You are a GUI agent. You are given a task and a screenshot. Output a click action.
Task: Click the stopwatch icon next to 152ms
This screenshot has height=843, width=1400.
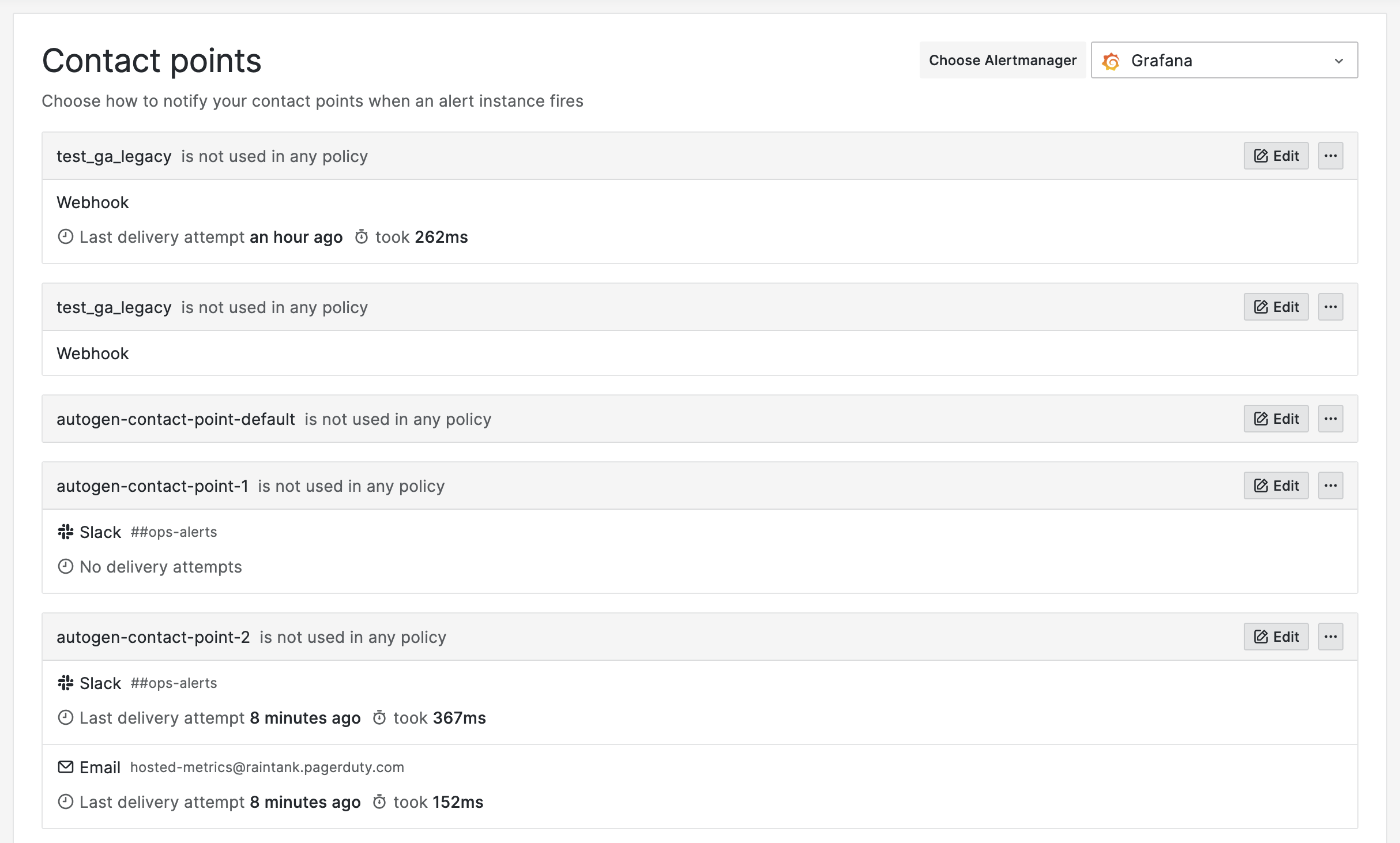pos(379,802)
